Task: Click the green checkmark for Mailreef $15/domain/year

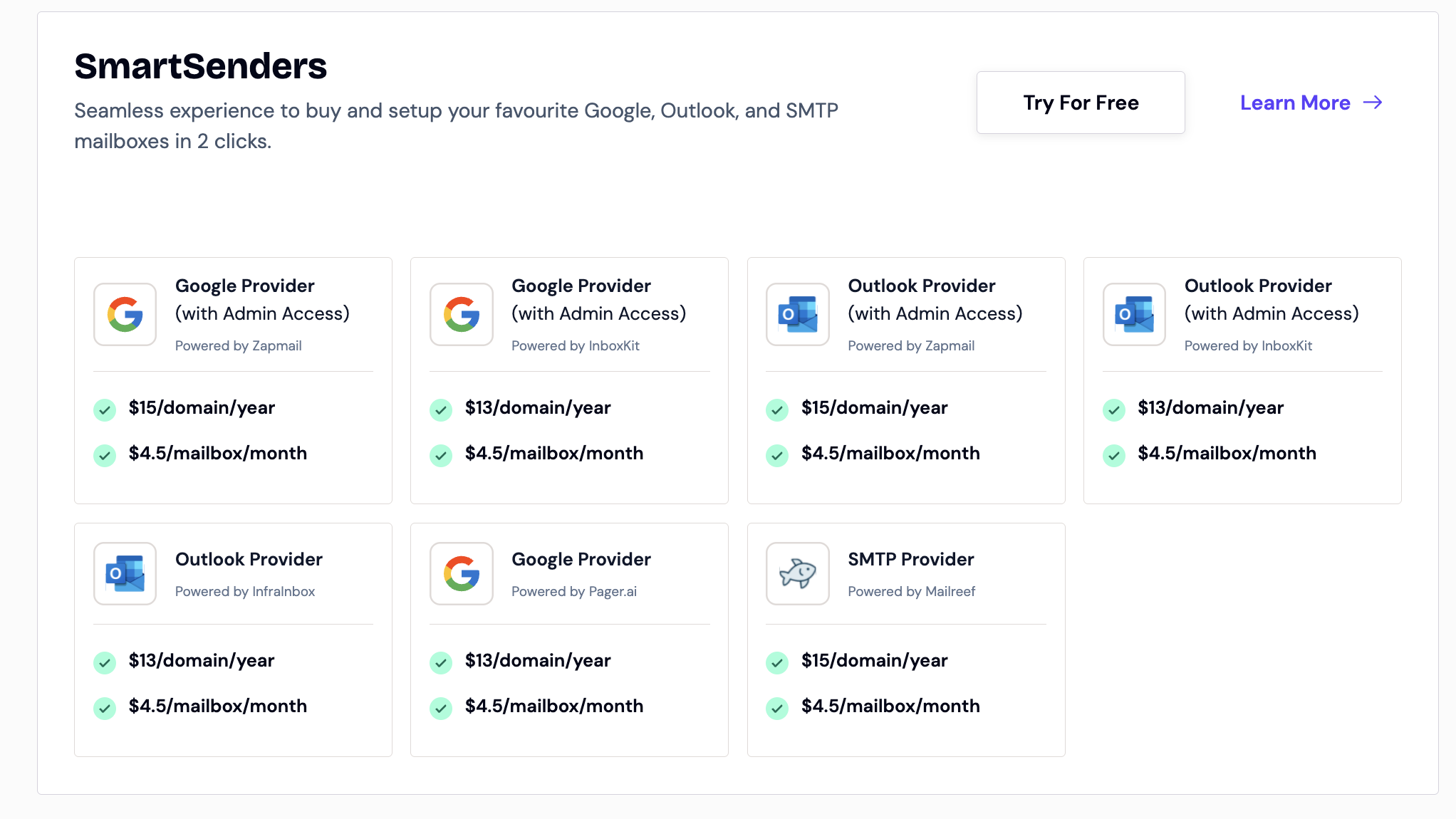Action: tap(777, 662)
